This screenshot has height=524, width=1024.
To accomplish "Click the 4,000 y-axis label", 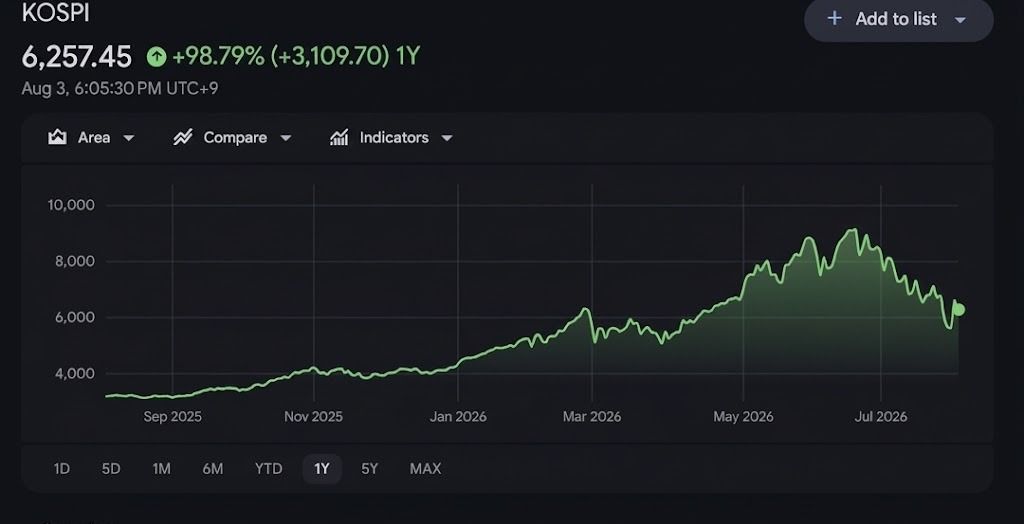I will (74, 374).
